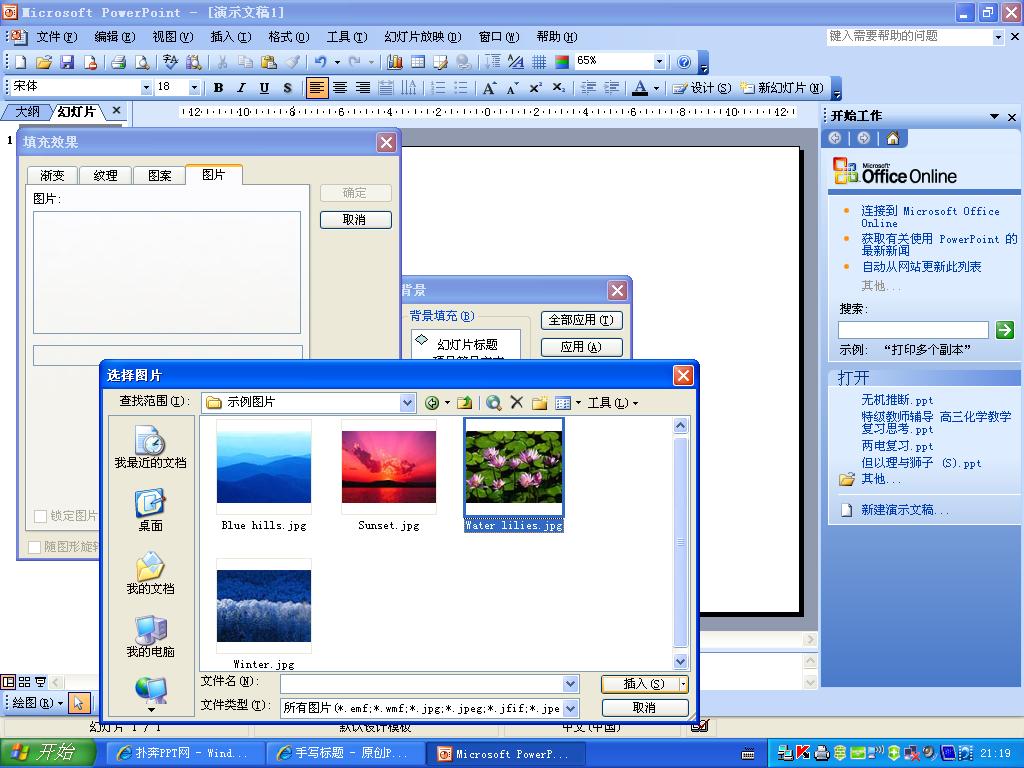Click the Up One Level folder icon

point(464,403)
